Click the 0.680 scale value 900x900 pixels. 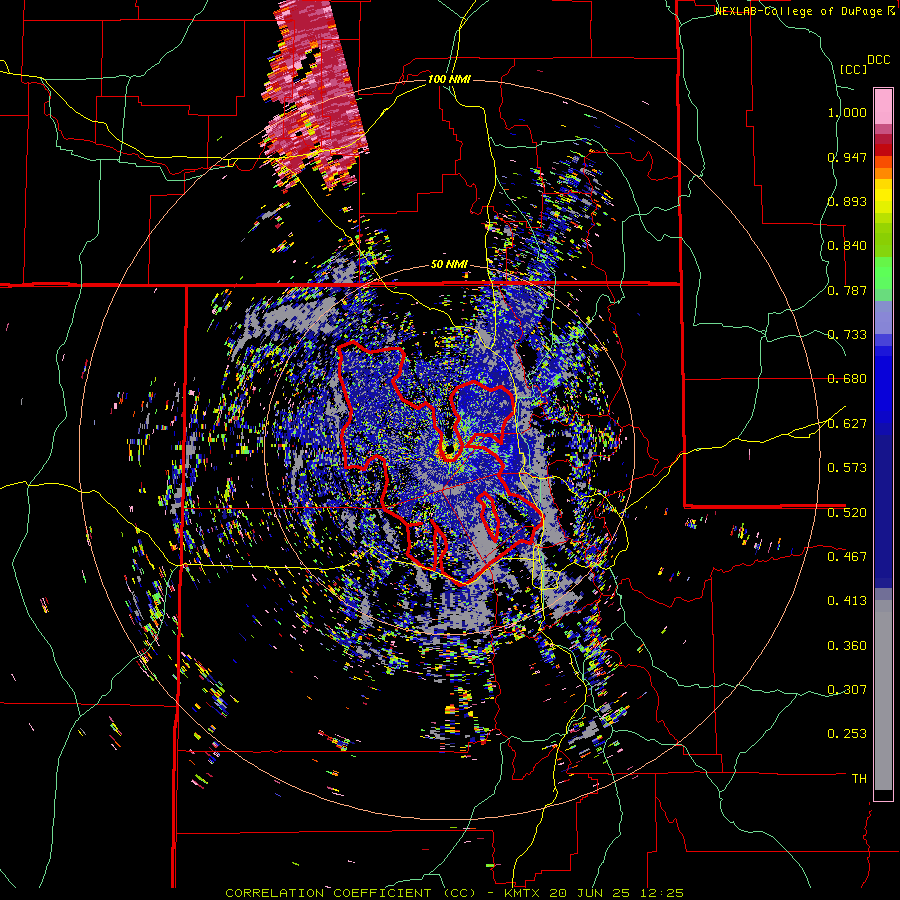pos(847,379)
